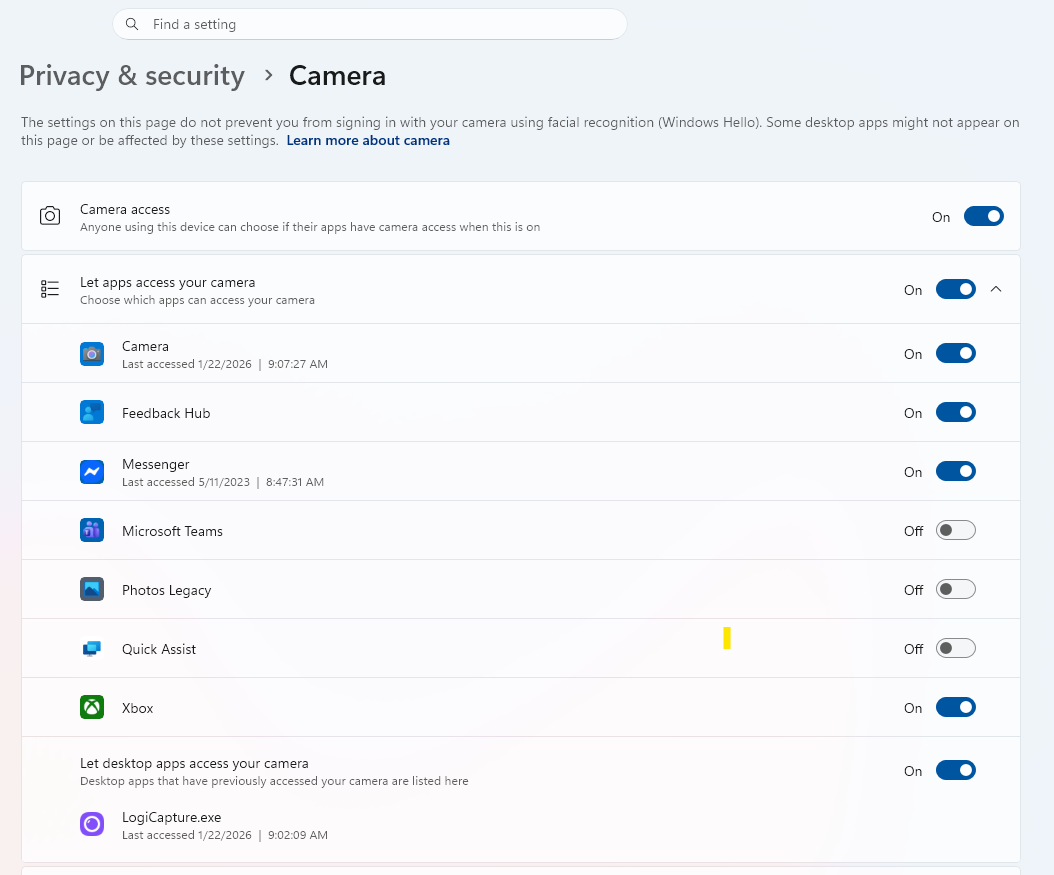Viewport: 1054px width, 875px height.
Task: Enable Quick Assist camera access
Action: tap(955, 649)
